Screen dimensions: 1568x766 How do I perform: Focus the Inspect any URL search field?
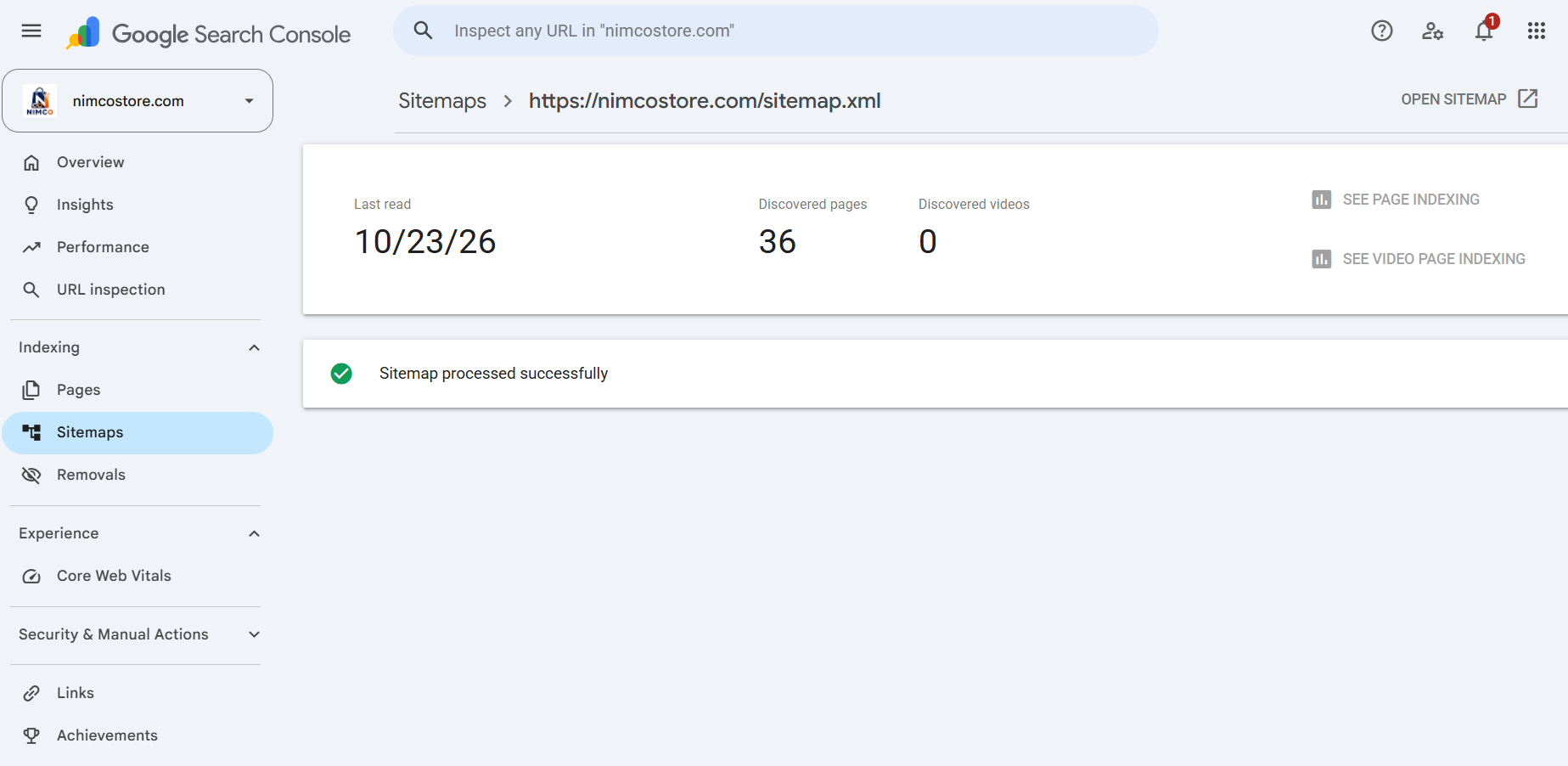776,31
